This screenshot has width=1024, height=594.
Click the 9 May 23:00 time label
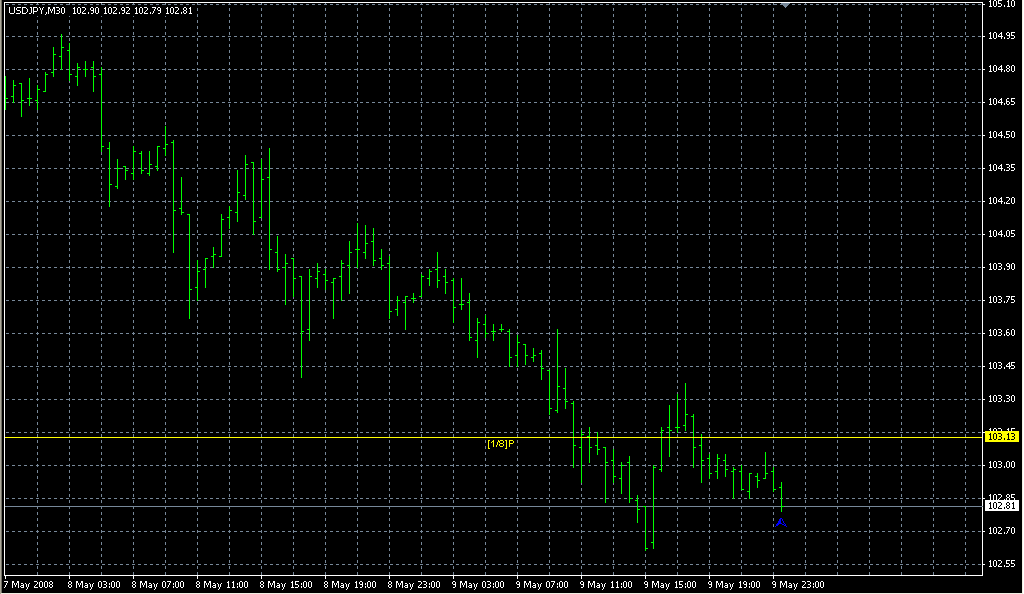798,585
